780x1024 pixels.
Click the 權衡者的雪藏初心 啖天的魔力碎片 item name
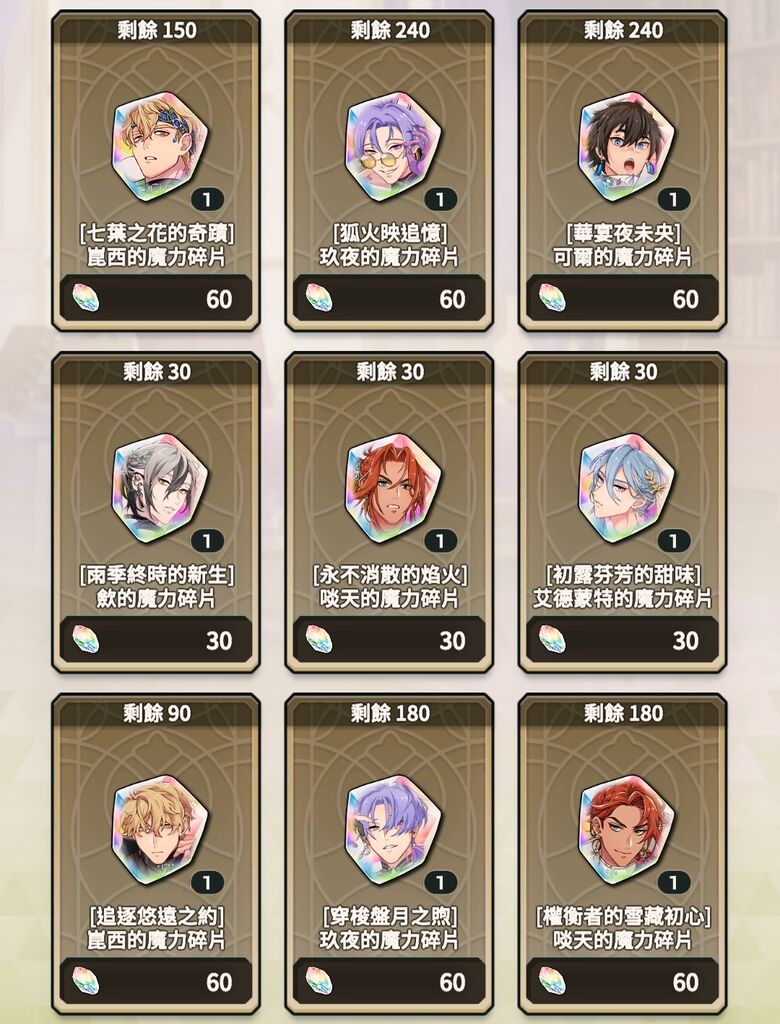coord(623,928)
